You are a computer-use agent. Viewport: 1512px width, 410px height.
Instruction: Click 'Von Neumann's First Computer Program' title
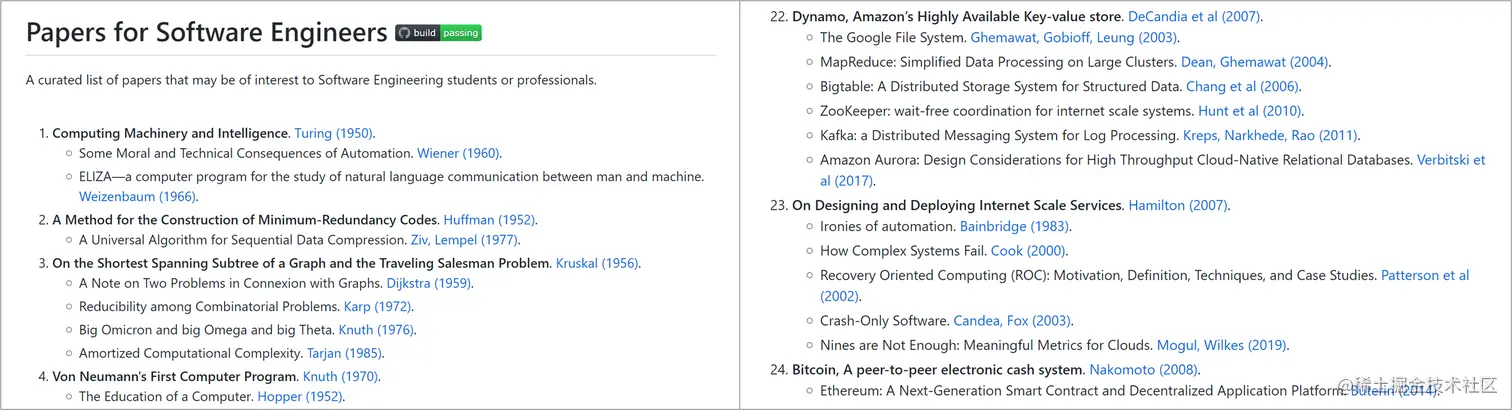tap(174, 376)
